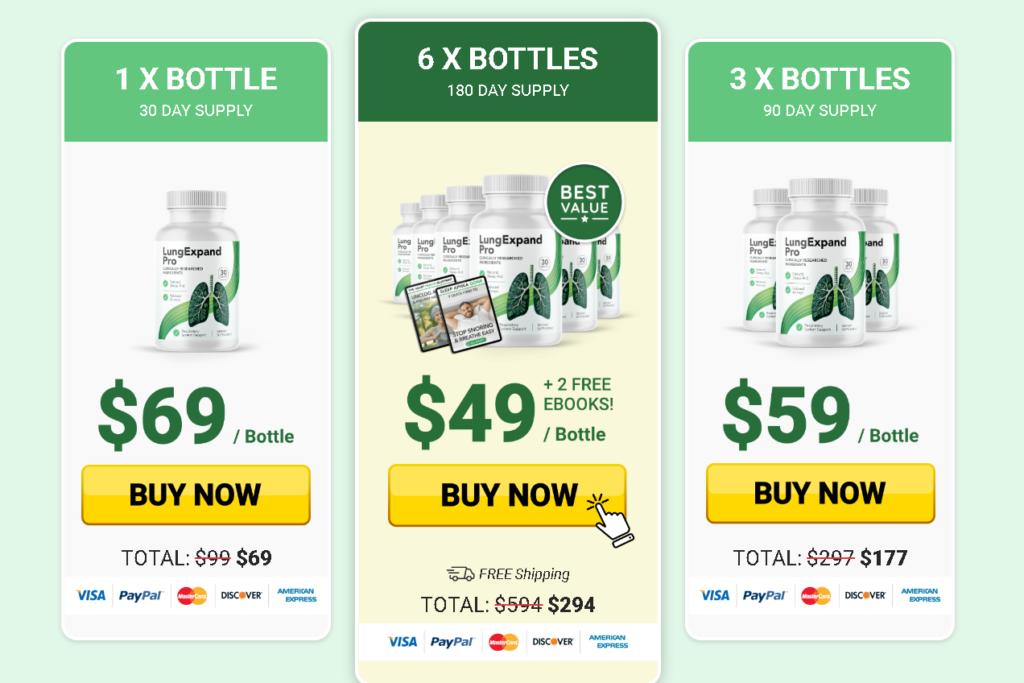Click the Discover icon in 6 bottles card
This screenshot has width=1024, height=683.
(x=552, y=642)
